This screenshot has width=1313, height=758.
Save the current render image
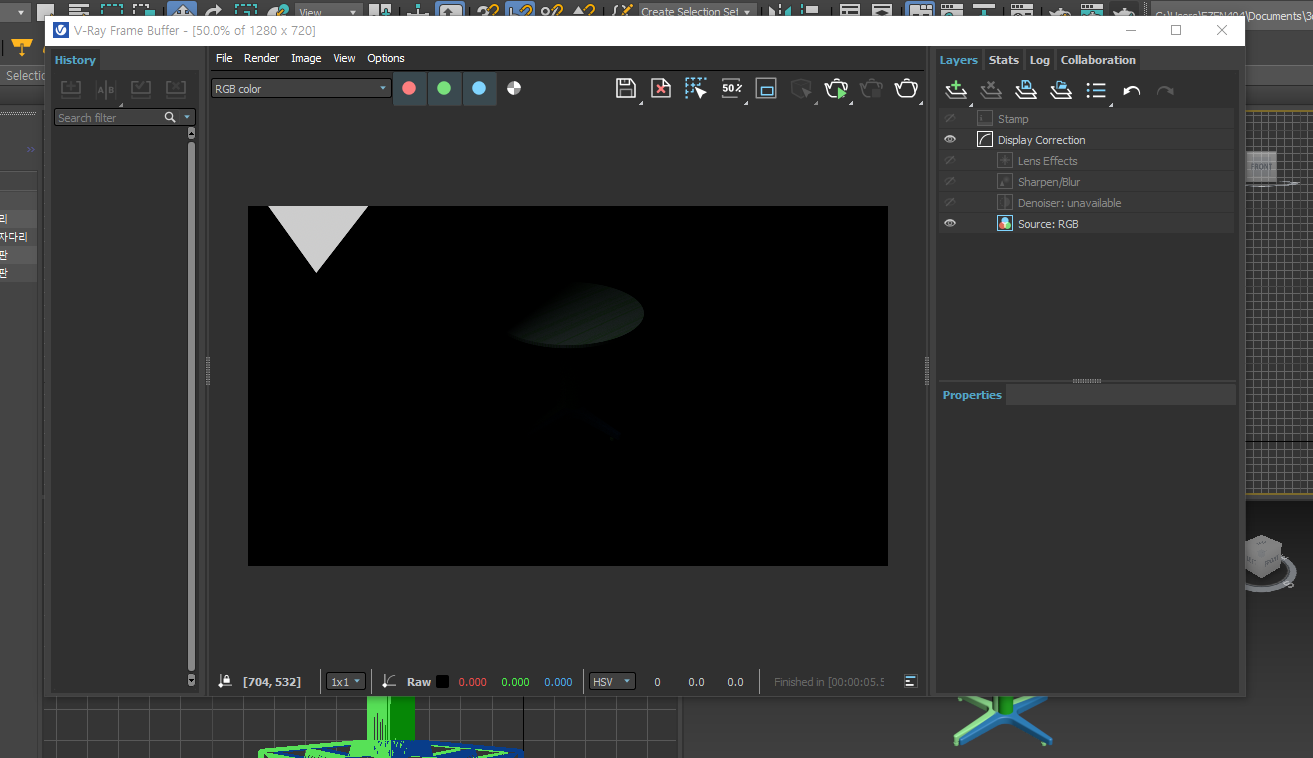coord(625,88)
